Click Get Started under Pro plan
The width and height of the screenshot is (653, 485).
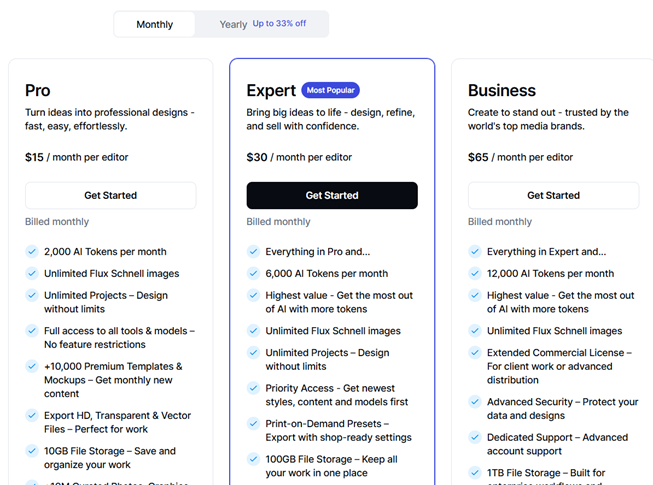point(111,195)
